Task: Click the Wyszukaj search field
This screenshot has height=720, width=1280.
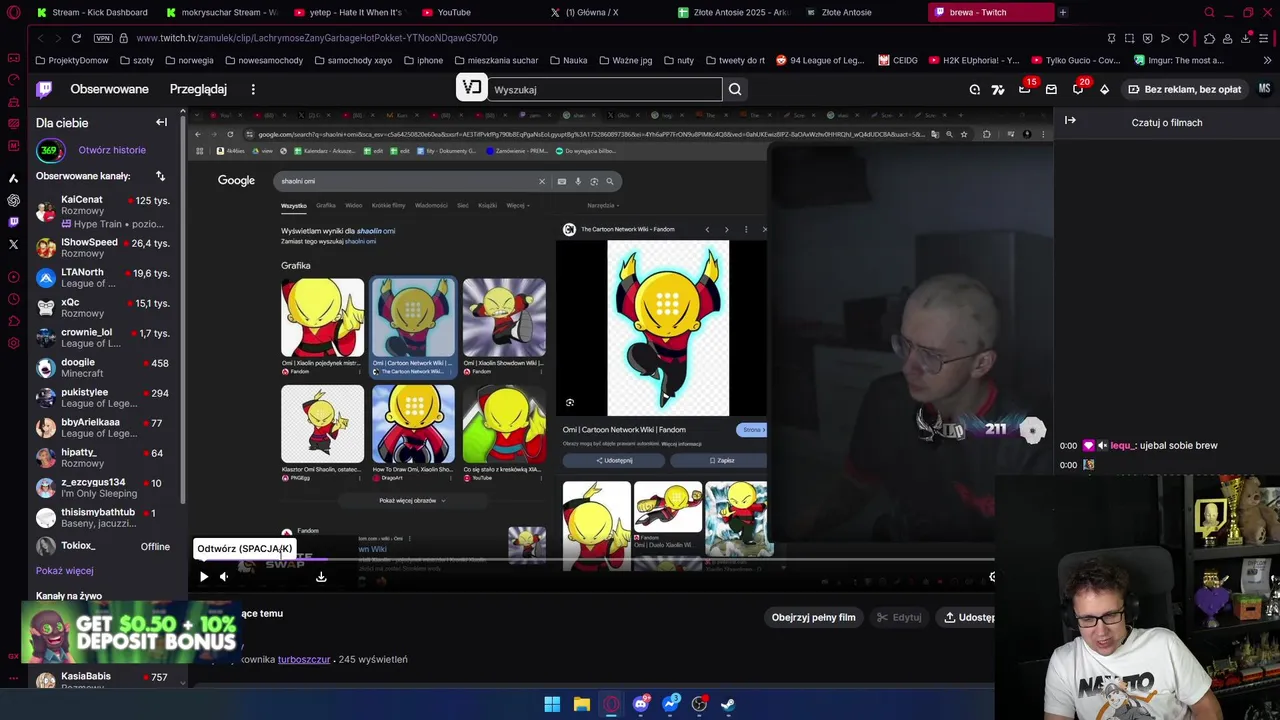Action: 604,89
